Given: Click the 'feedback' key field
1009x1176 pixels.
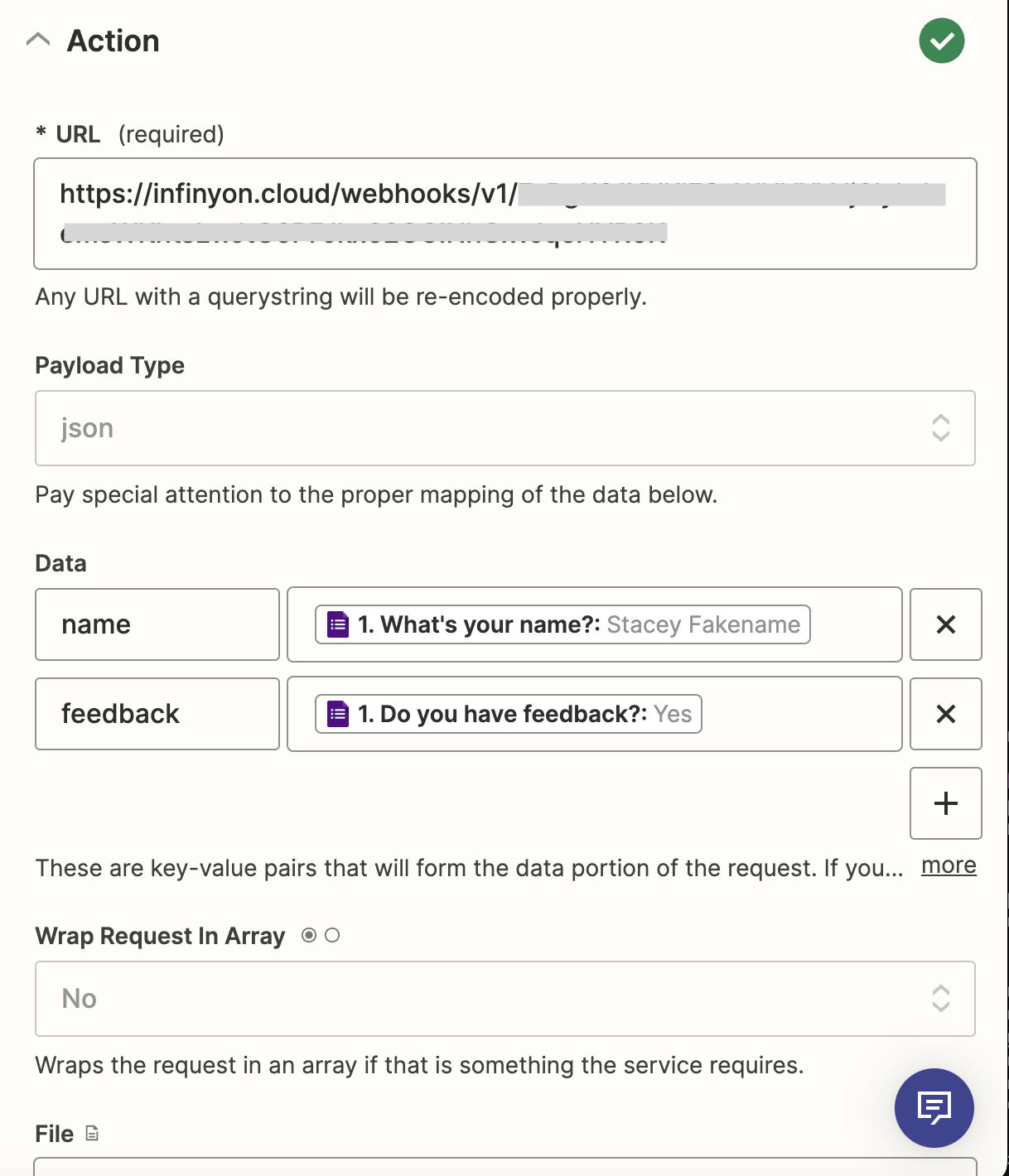Looking at the screenshot, I should pyautogui.click(x=157, y=714).
